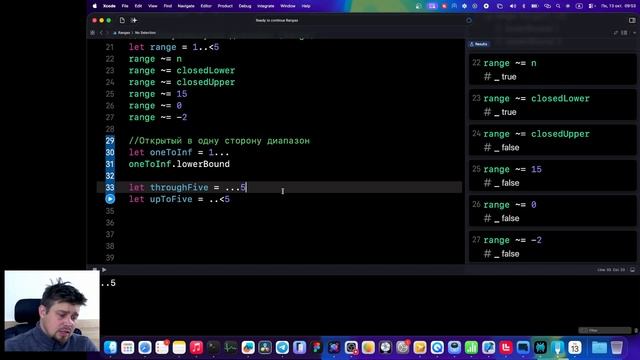Open the Debug menu

245,6
